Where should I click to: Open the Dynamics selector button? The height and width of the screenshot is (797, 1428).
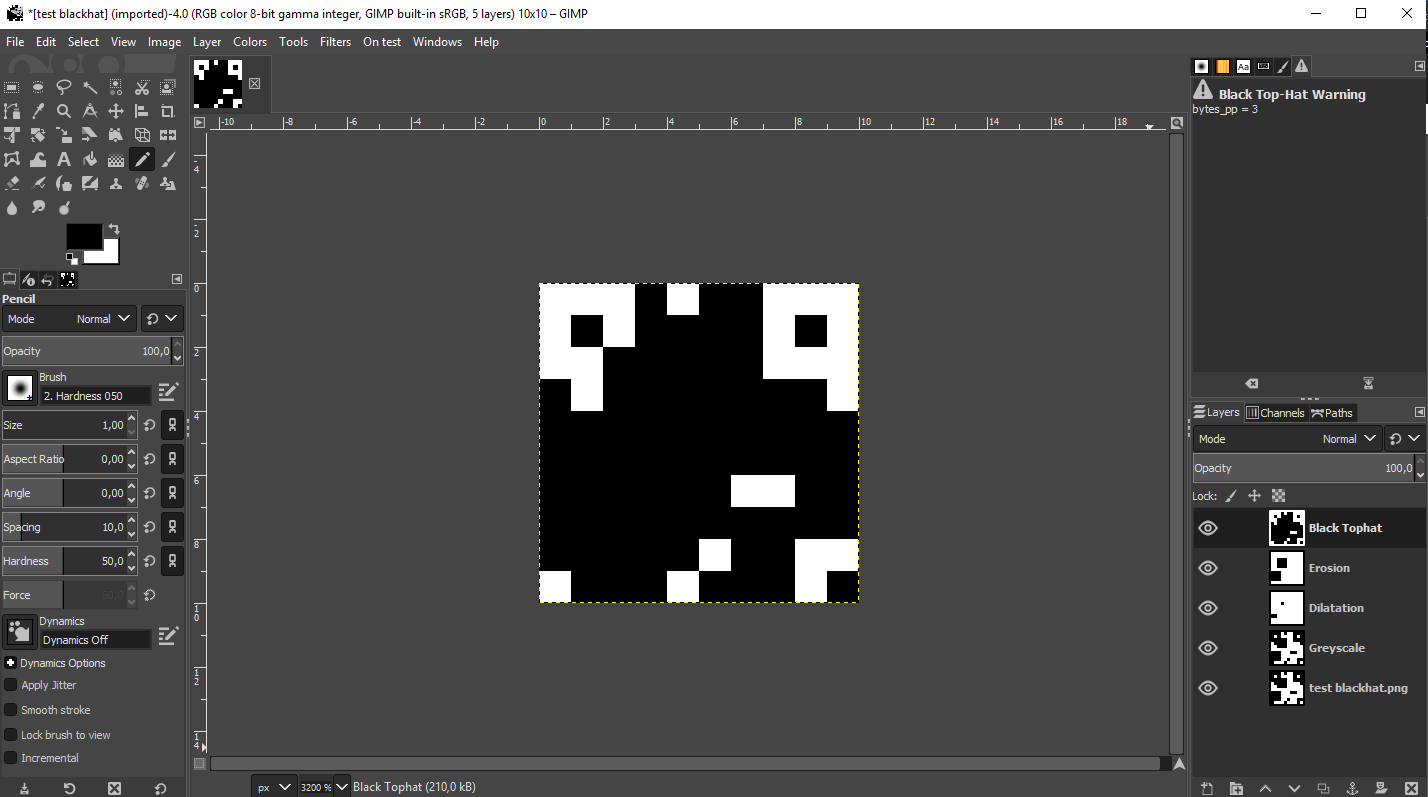tap(20, 631)
